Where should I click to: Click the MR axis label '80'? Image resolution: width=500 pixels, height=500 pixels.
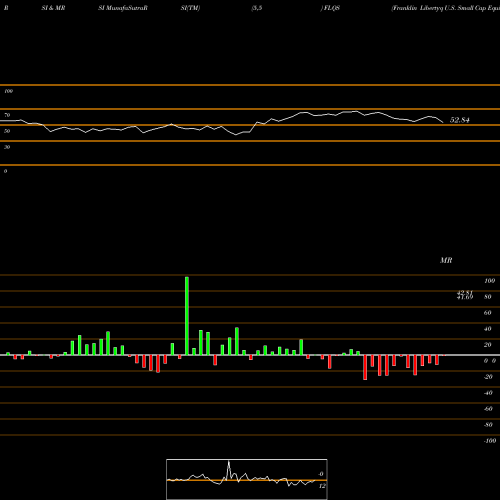[x=488, y=297]
